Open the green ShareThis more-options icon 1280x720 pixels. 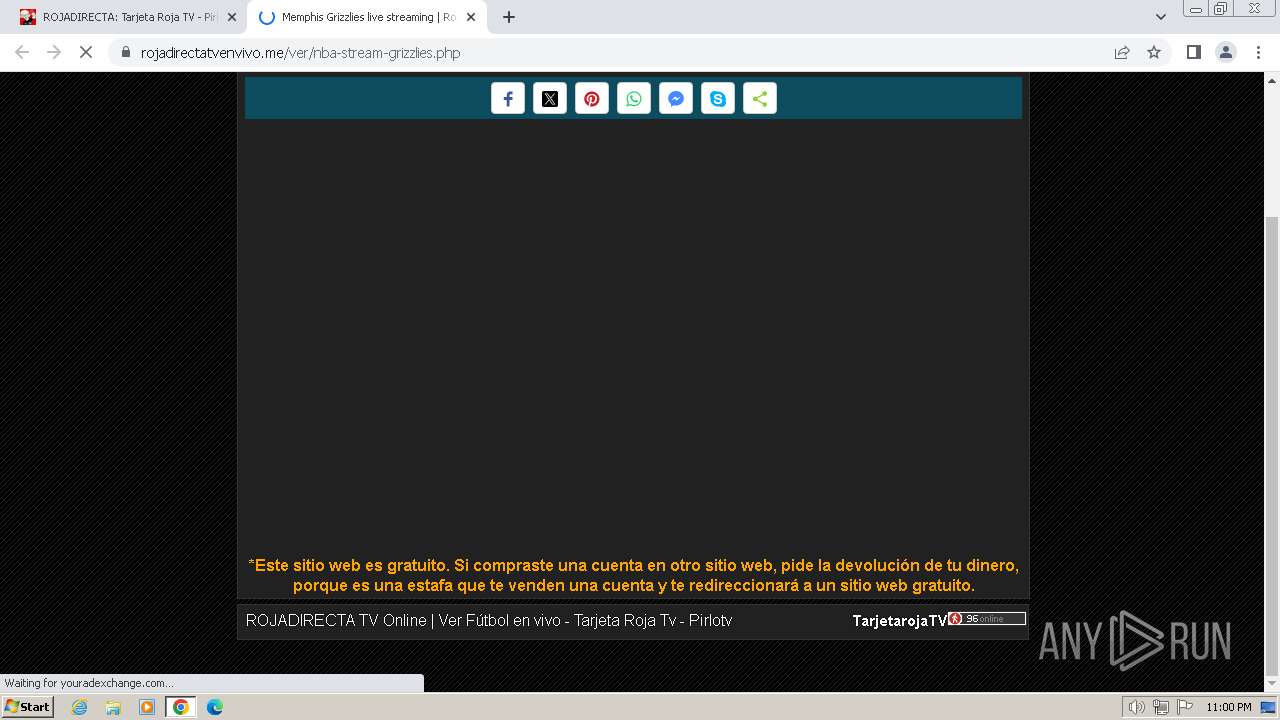pyautogui.click(x=760, y=99)
